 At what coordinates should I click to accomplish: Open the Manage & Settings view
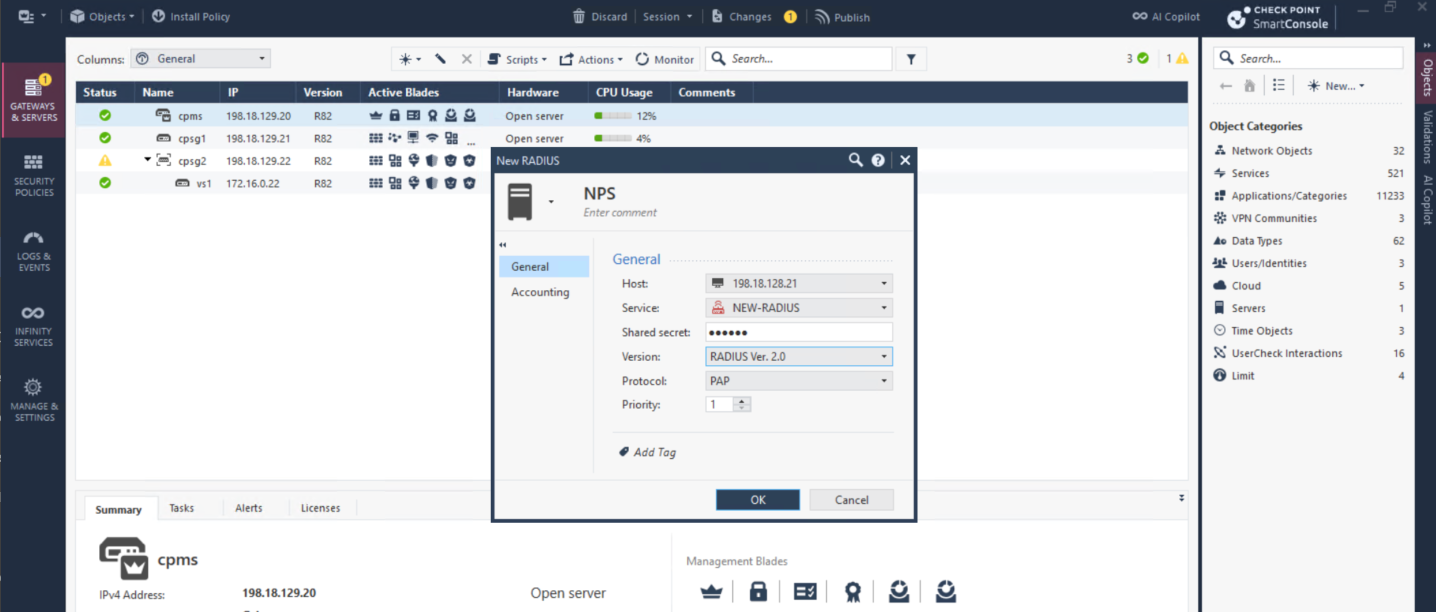click(x=33, y=400)
